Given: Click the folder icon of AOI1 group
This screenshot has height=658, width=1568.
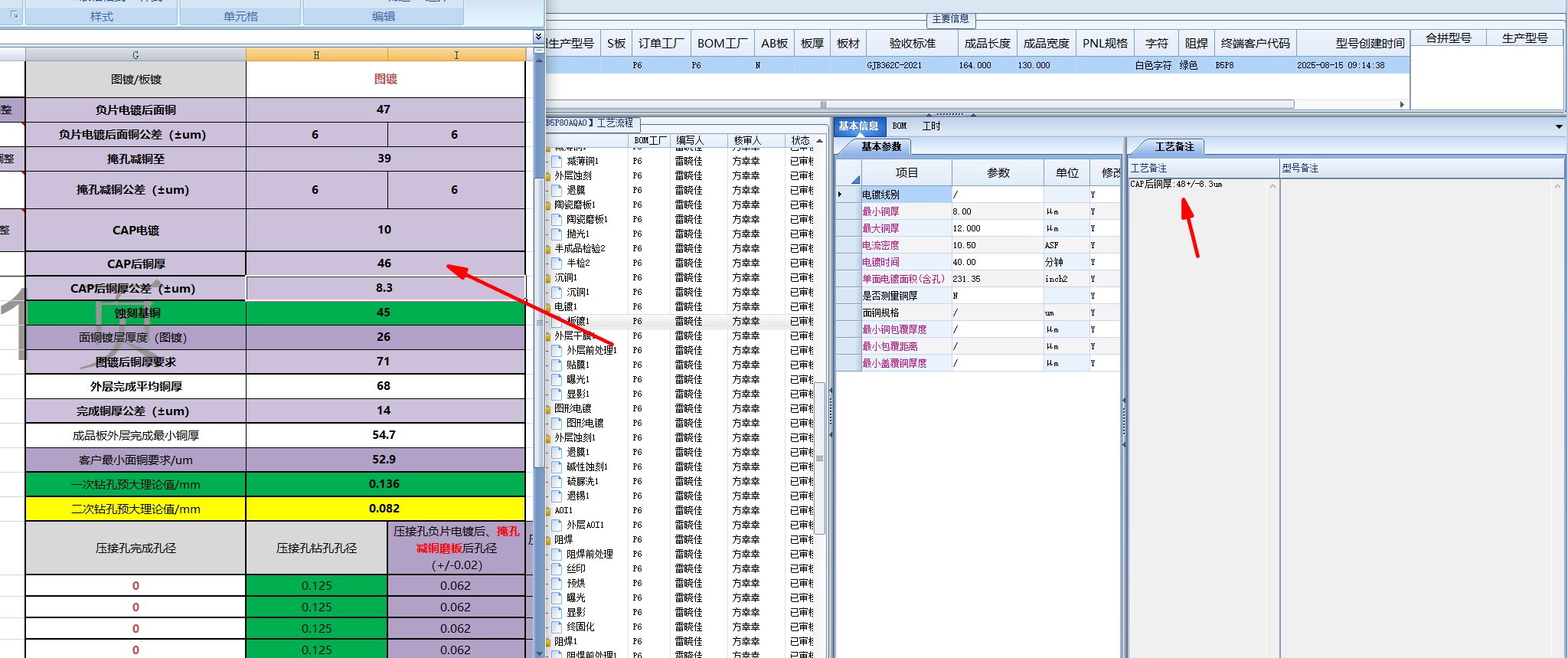Looking at the screenshot, I should 548,511.
